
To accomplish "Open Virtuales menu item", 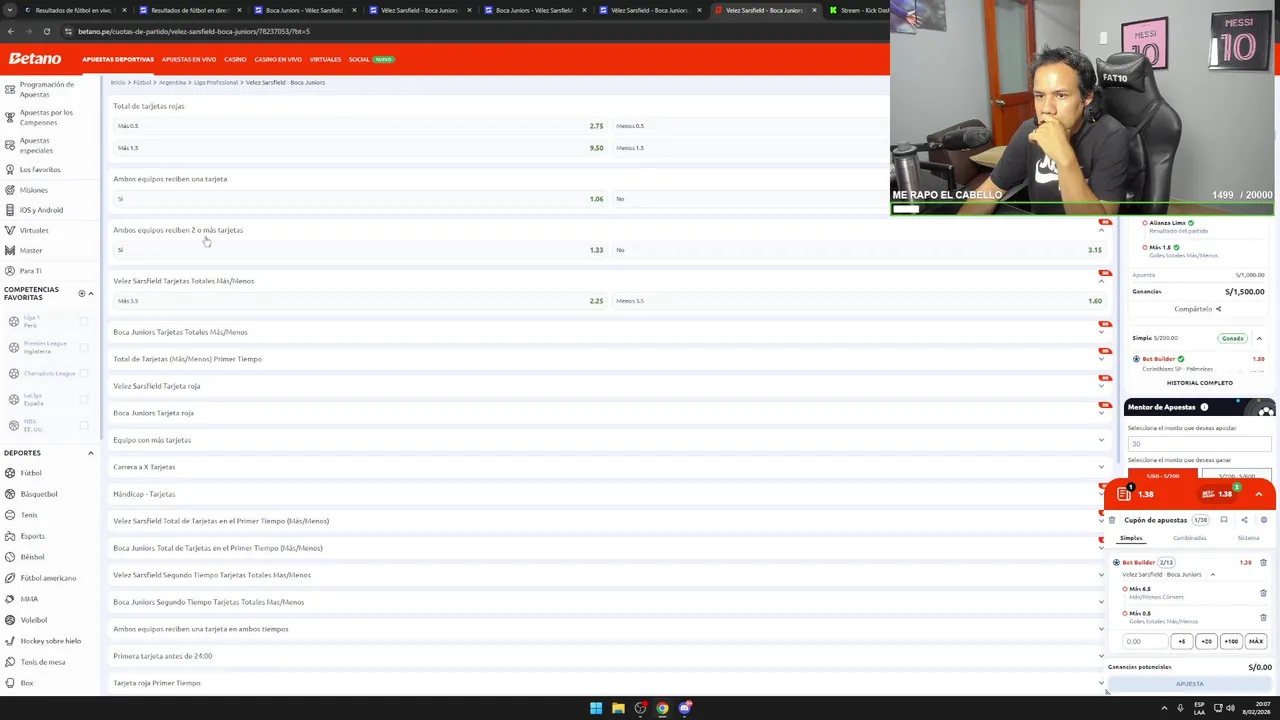I will click(x=325, y=59).
